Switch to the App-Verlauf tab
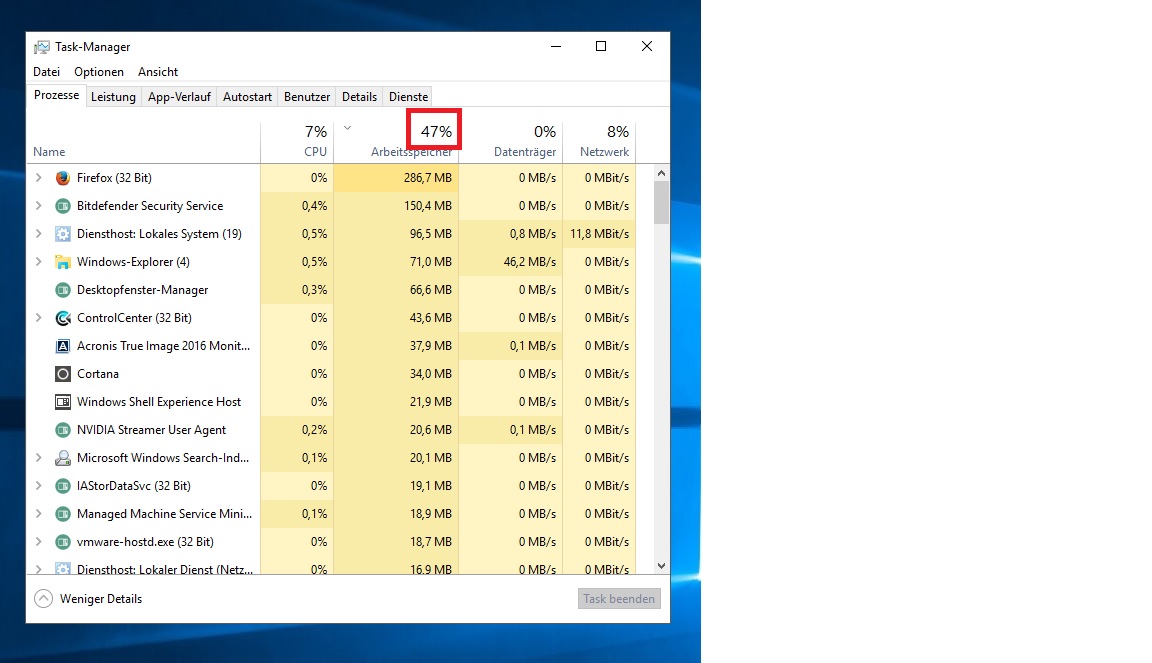1152x663 pixels. (x=179, y=96)
